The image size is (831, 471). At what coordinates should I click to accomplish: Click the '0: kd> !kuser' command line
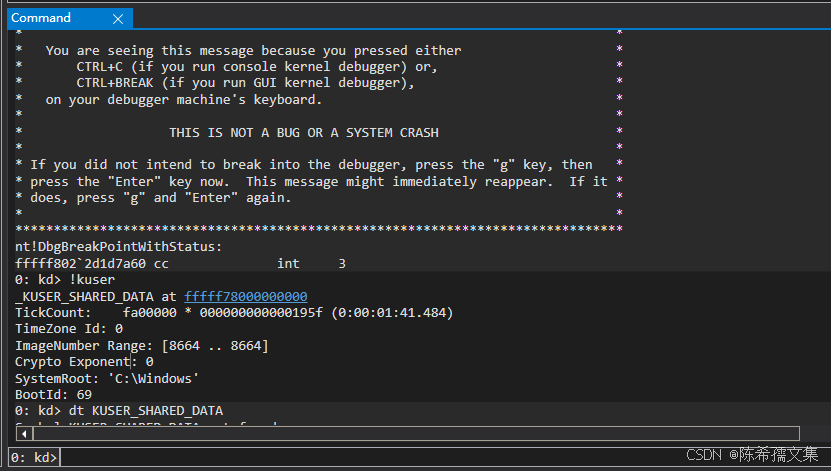pyautogui.click(x=65, y=279)
